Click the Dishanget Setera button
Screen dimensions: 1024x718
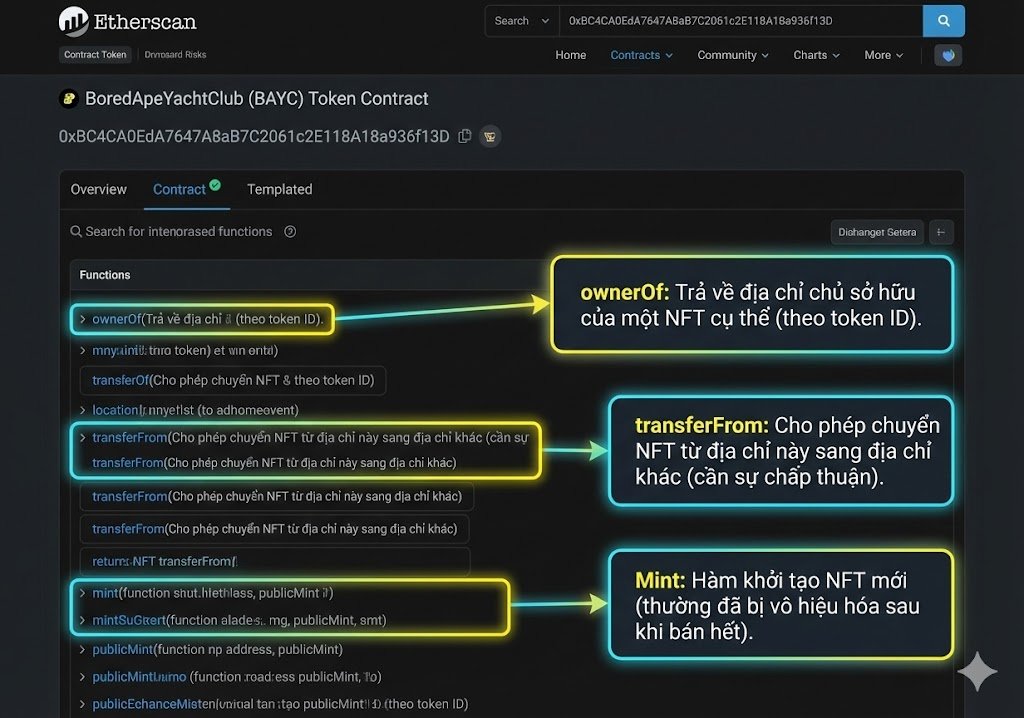tap(877, 232)
